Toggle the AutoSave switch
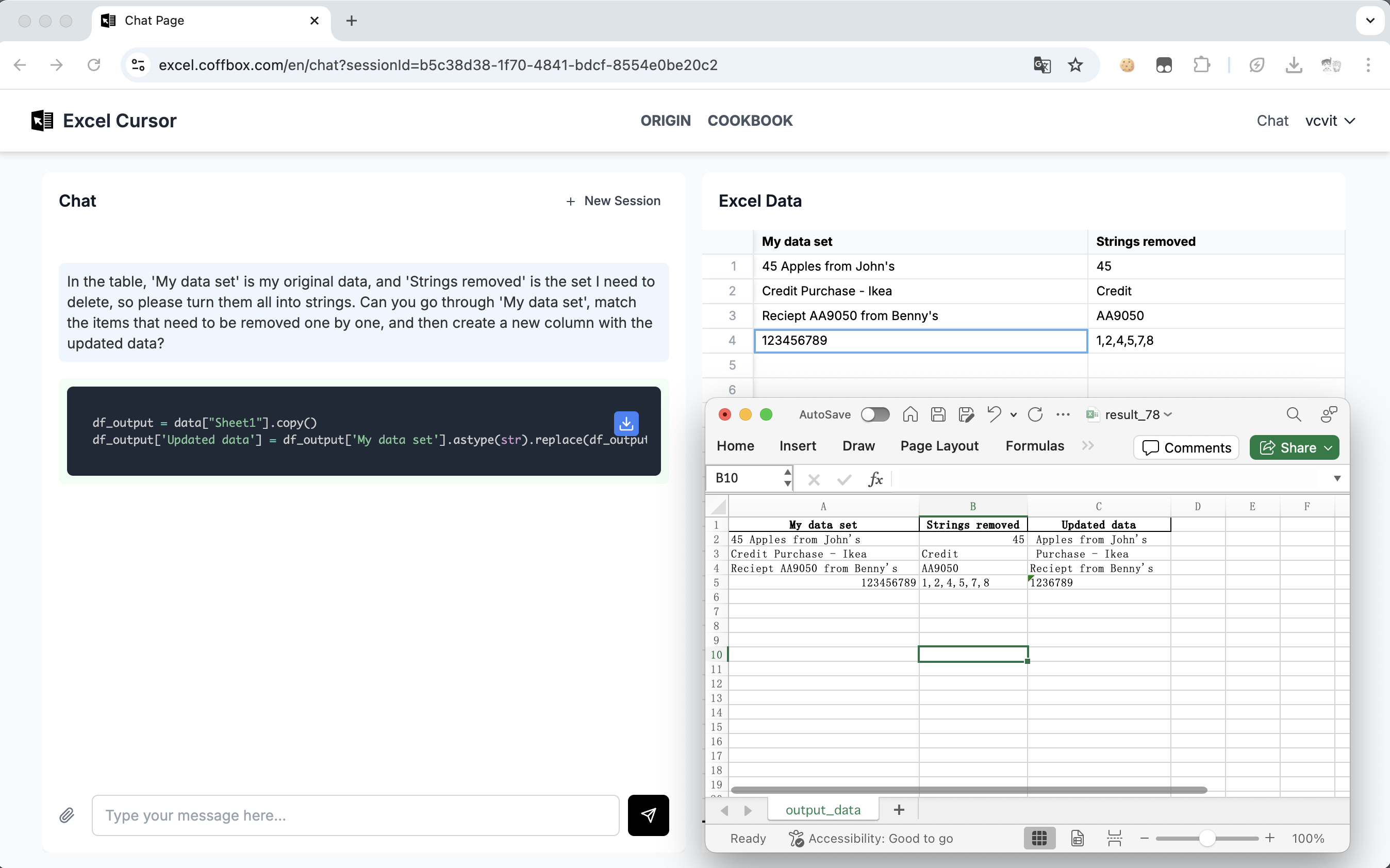This screenshot has width=1390, height=868. [x=875, y=414]
